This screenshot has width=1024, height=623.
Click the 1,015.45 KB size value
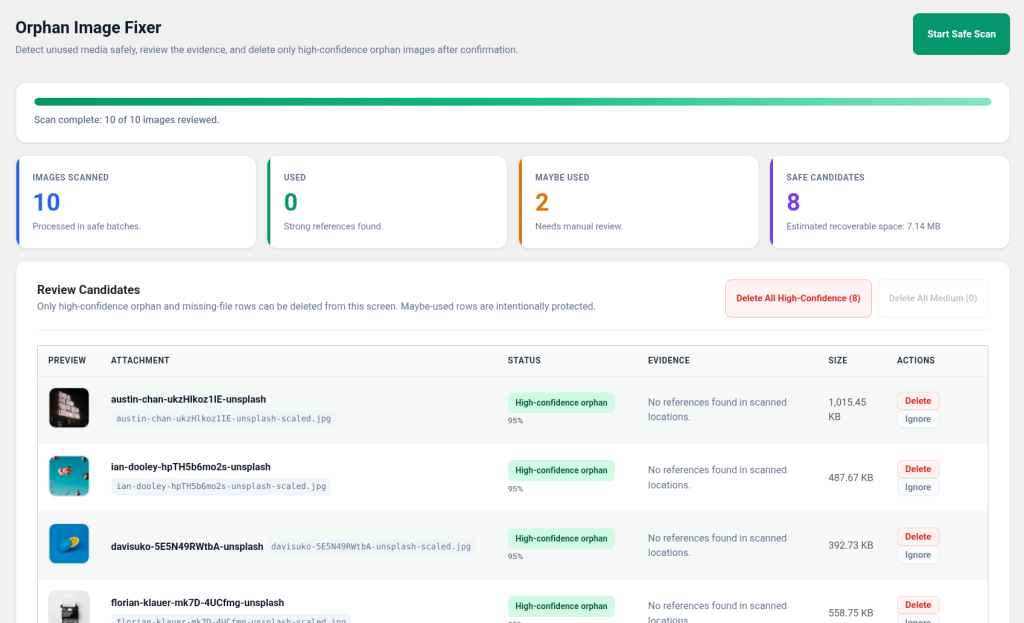click(x=847, y=409)
